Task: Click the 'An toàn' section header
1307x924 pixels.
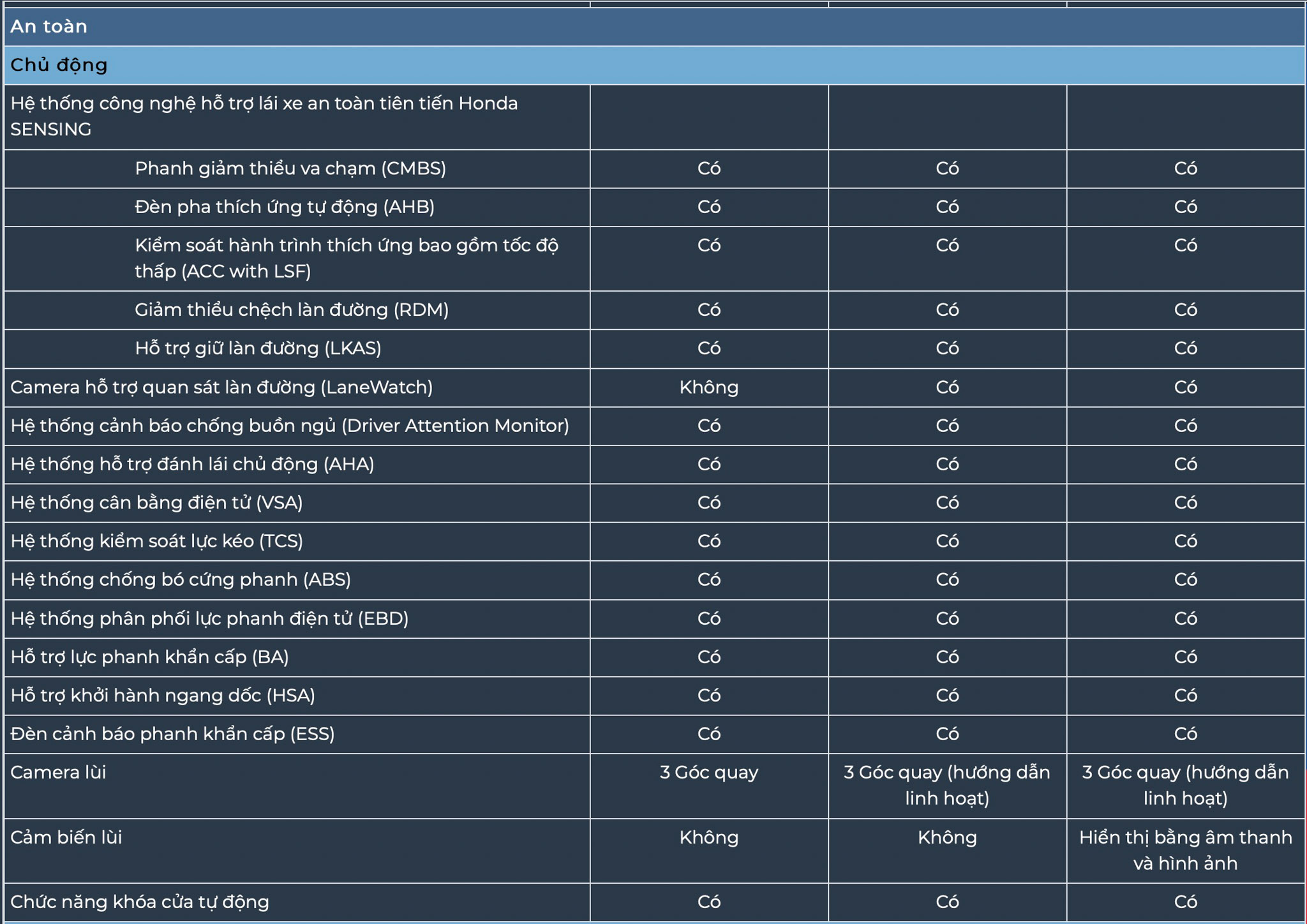Action: (x=49, y=27)
